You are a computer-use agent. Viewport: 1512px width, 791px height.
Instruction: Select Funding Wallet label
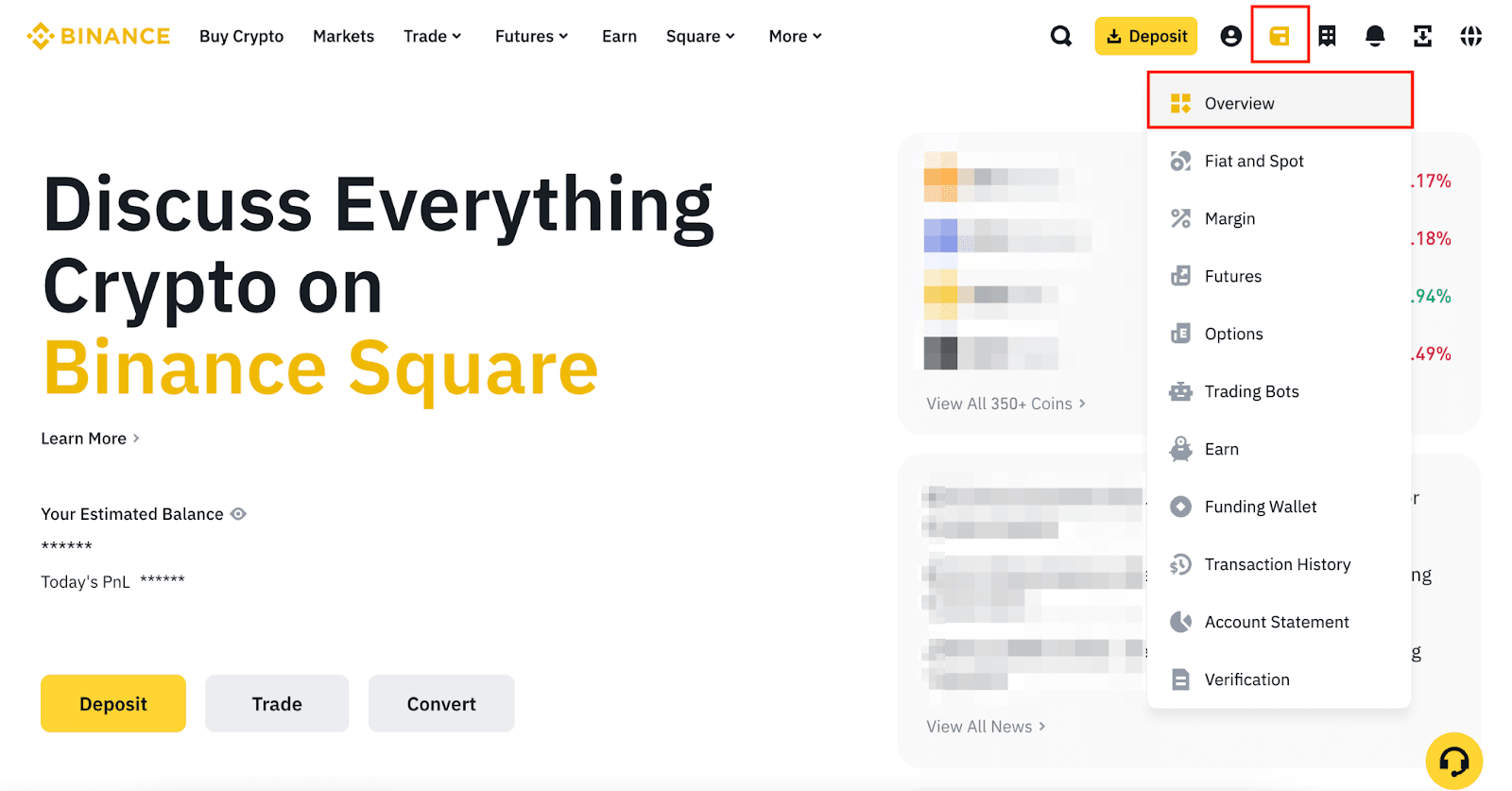tap(1261, 507)
